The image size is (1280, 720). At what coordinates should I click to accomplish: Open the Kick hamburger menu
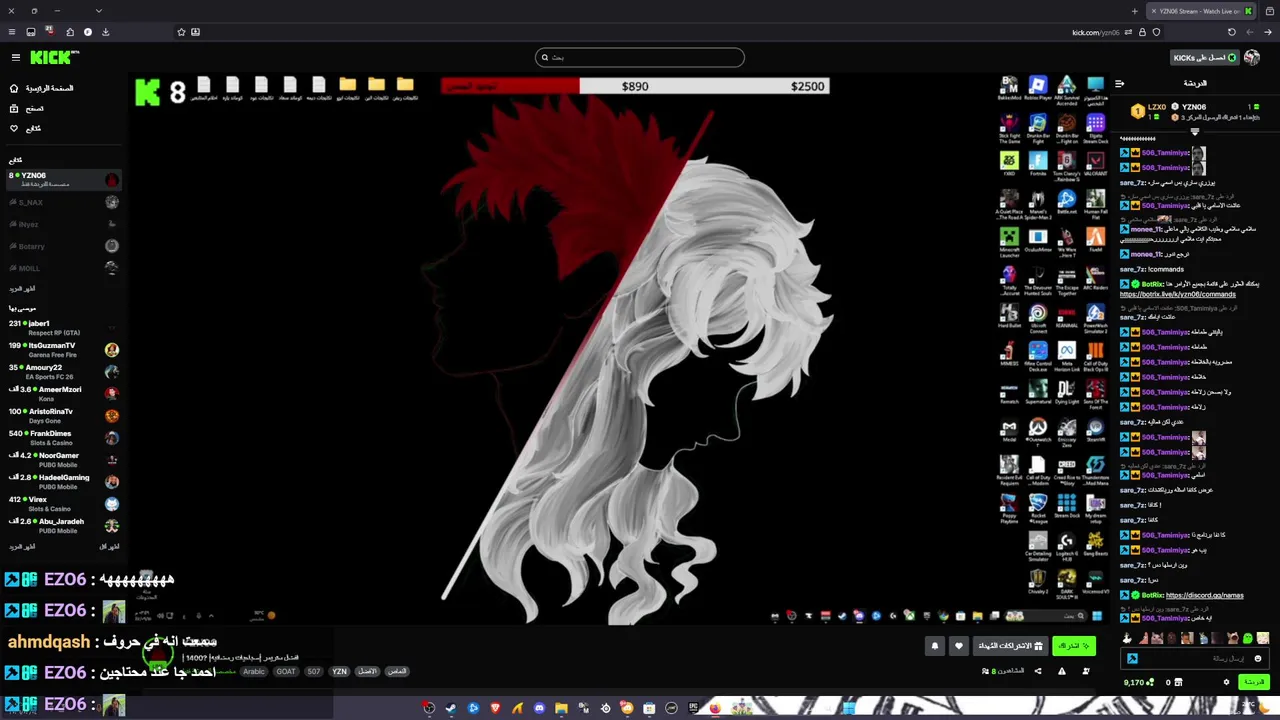pos(15,58)
